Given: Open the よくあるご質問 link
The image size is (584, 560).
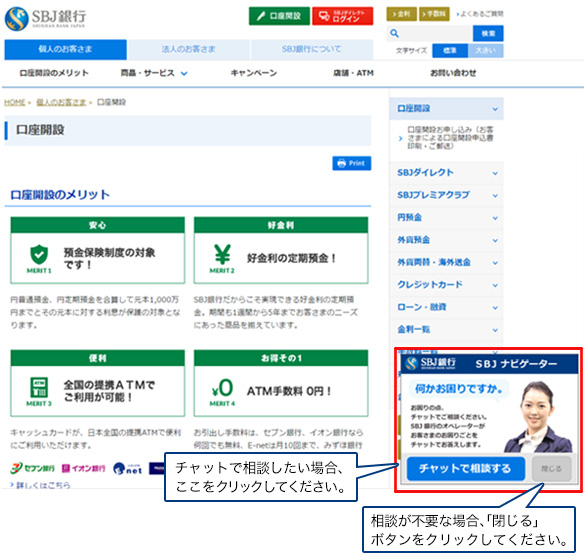Looking at the screenshot, I should pyautogui.click(x=480, y=14).
